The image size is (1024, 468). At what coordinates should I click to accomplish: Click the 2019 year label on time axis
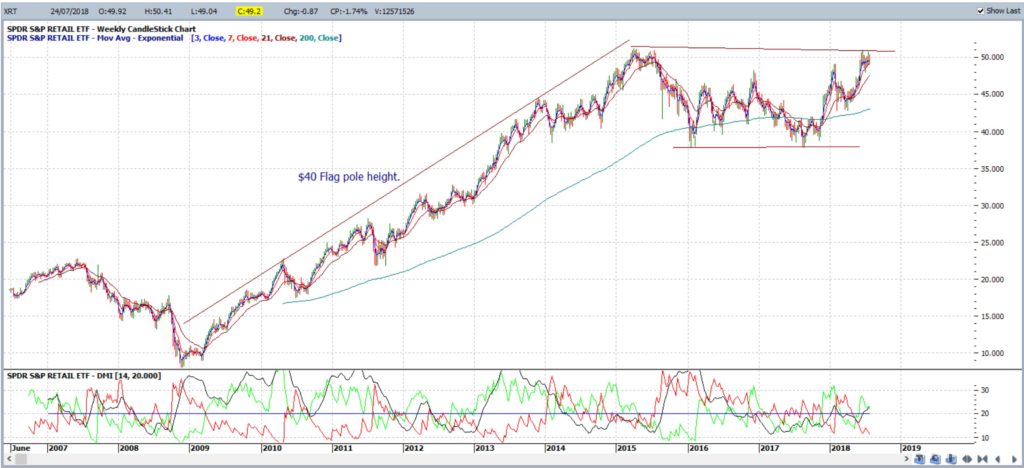[911, 448]
